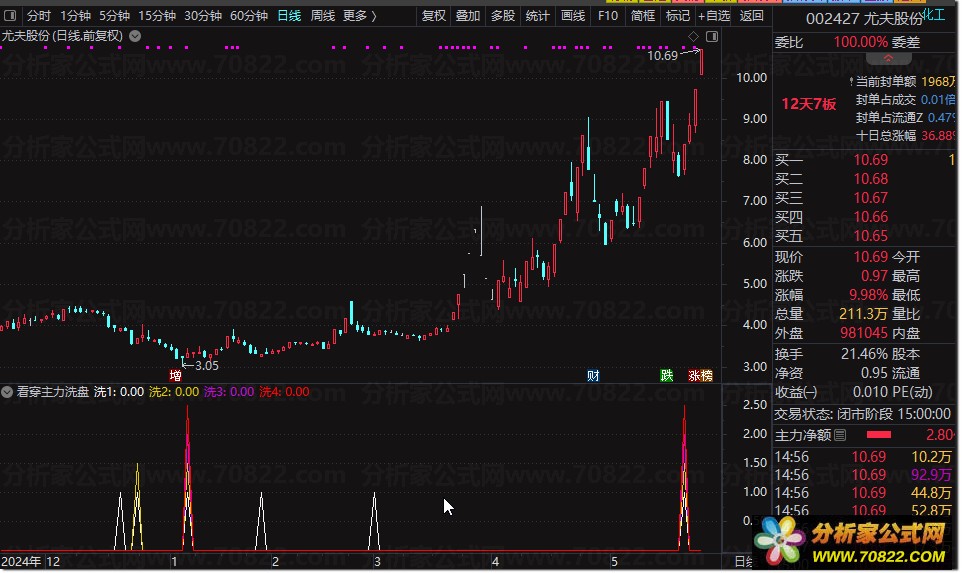Select the 周线 weekly chart tab
The image size is (962, 573).
pyautogui.click(x=323, y=15)
